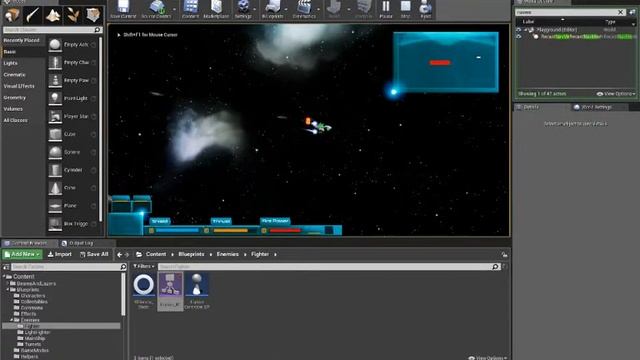The image size is (640, 360).
Task: Open the Add New dropdown
Action: click(x=22, y=254)
